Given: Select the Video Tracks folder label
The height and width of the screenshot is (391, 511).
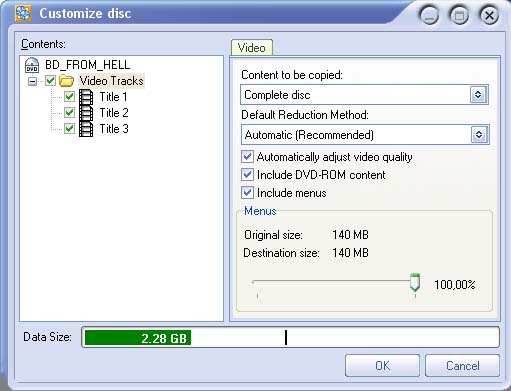Looking at the screenshot, I should [x=111, y=81].
